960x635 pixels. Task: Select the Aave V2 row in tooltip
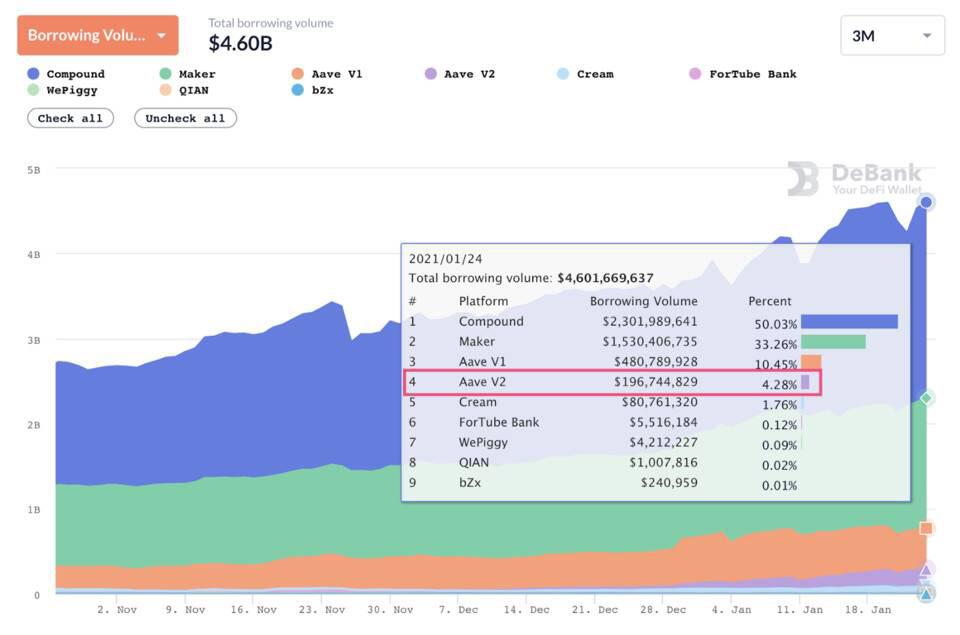click(612, 382)
